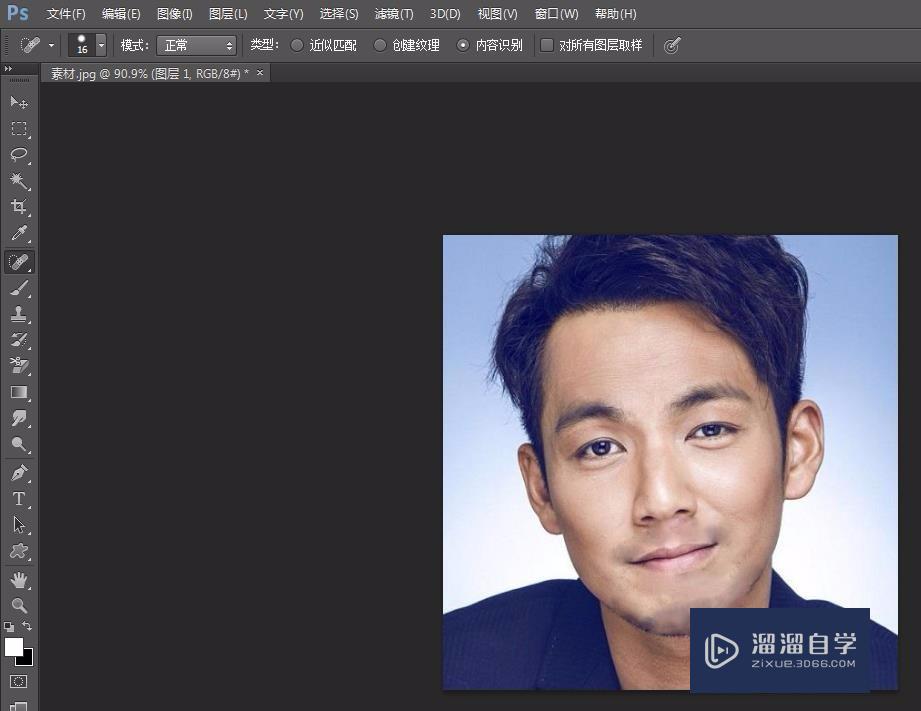The width and height of the screenshot is (921, 711).
Task: Select the Move tool
Action: pyautogui.click(x=19, y=103)
